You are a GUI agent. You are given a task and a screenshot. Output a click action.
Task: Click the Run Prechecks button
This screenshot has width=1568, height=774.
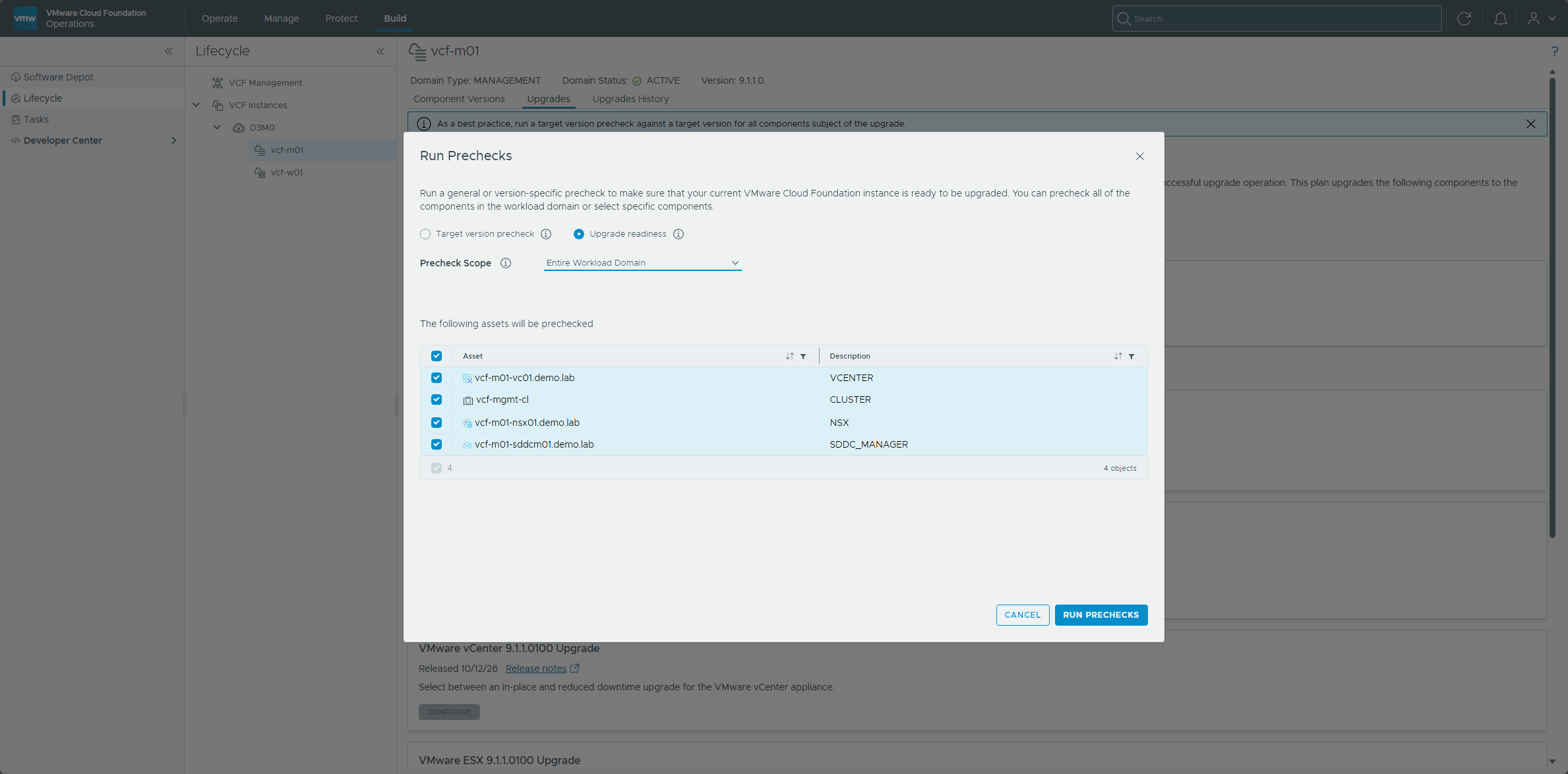pos(1101,615)
